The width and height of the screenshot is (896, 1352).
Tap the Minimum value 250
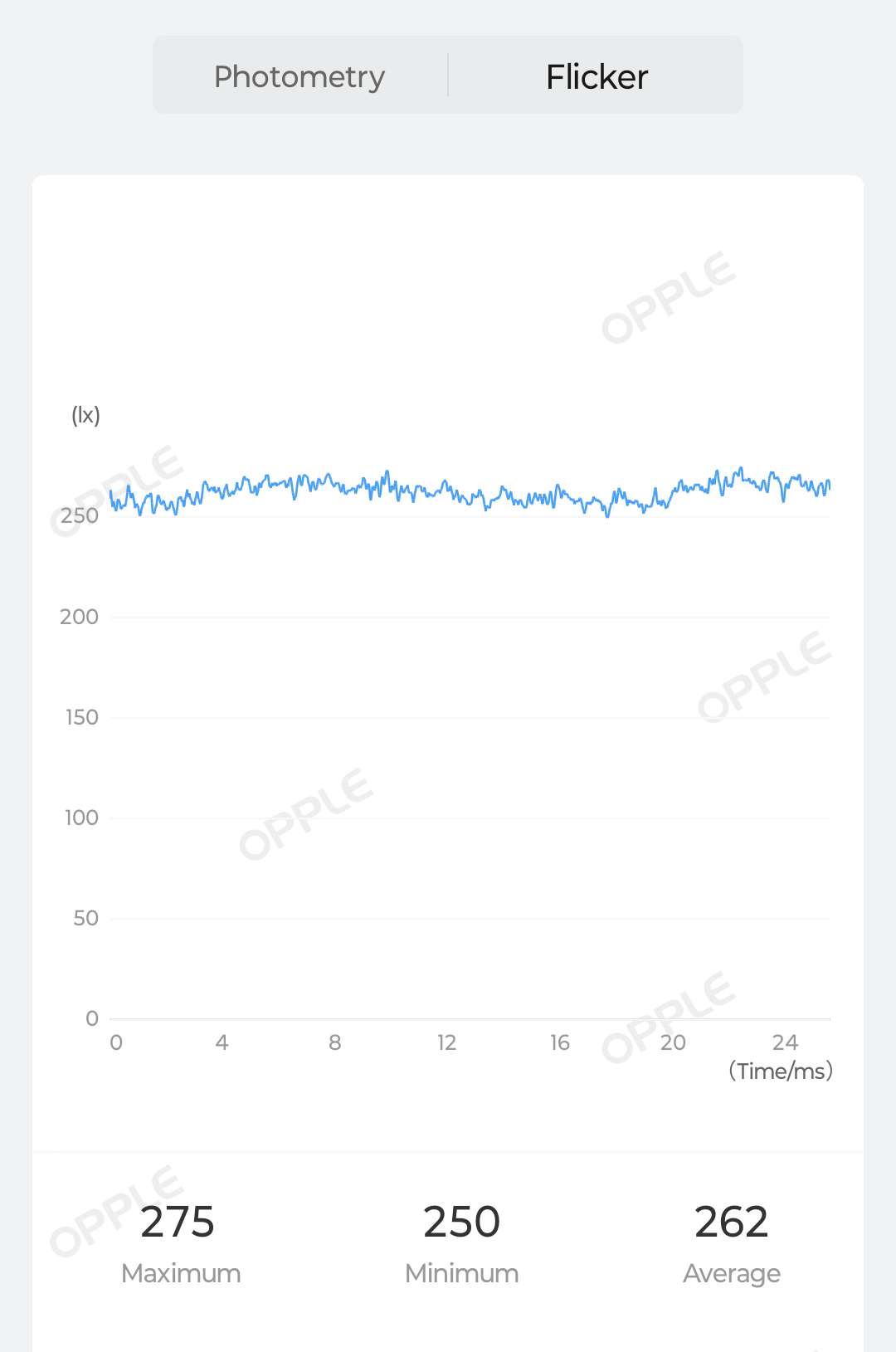click(x=461, y=1222)
